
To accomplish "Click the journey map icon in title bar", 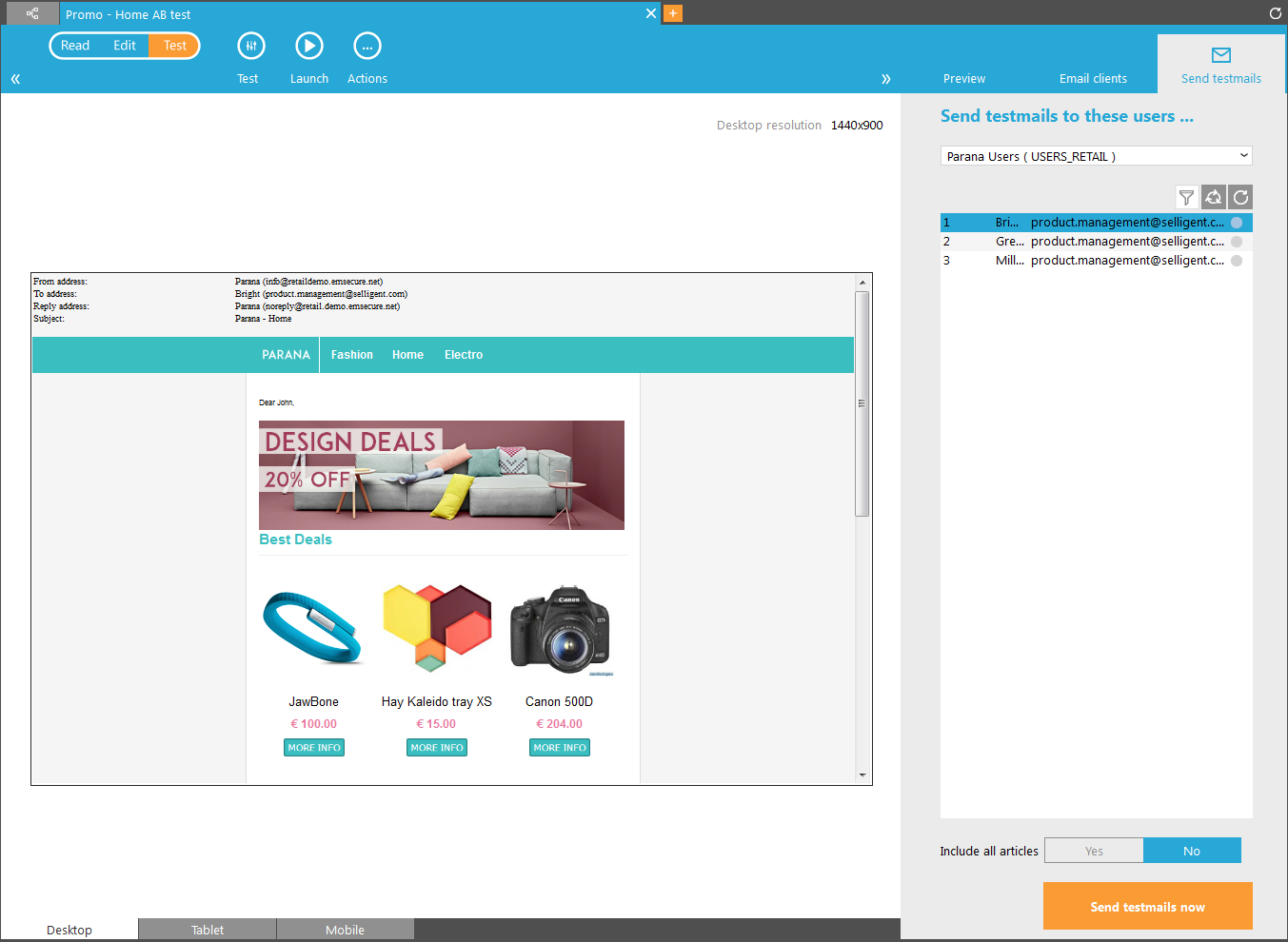I will click(32, 13).
